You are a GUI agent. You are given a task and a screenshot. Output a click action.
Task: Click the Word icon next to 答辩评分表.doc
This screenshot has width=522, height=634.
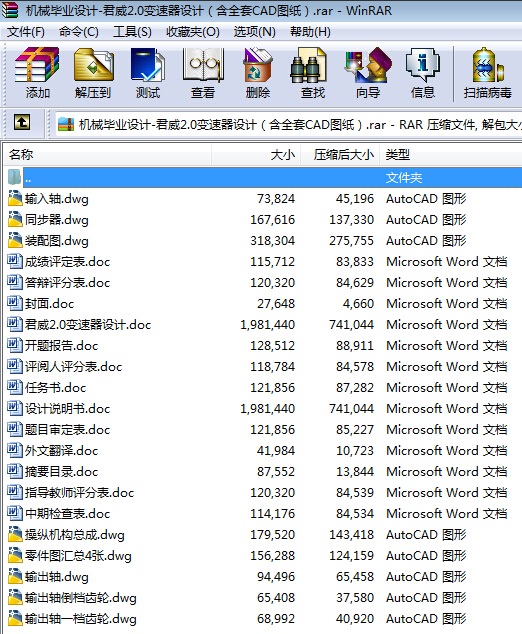pyautogui.click(x=15, y=282)
